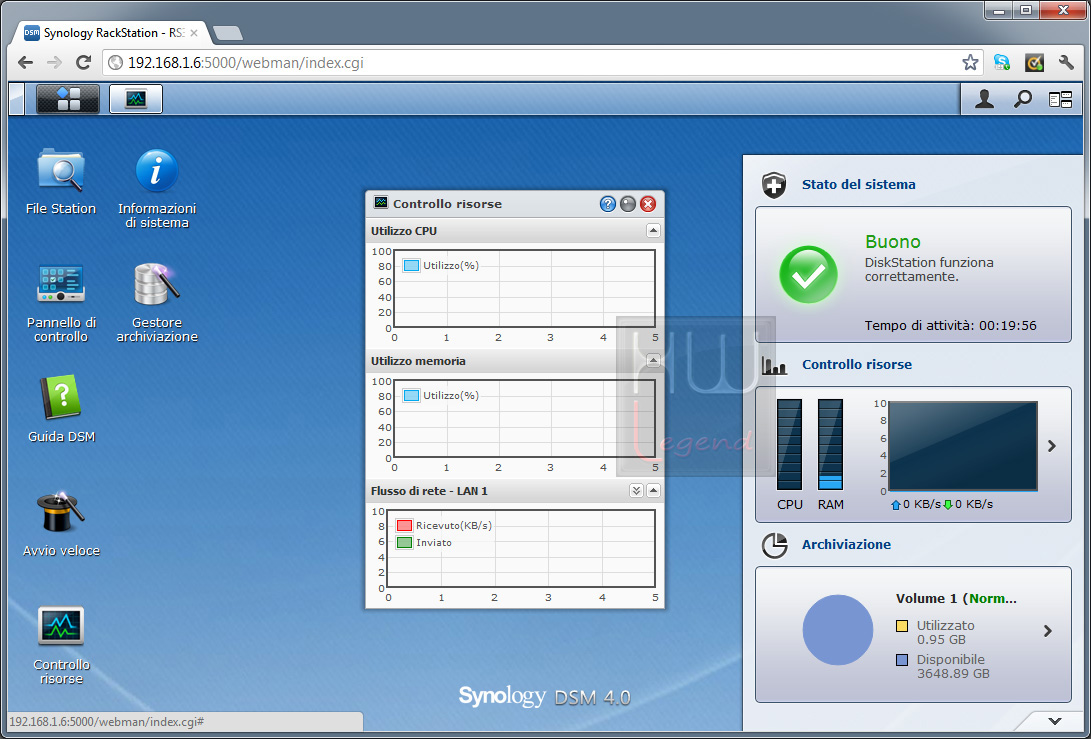
Task: Click the network traffic widget graph
Action: (963, 446)
